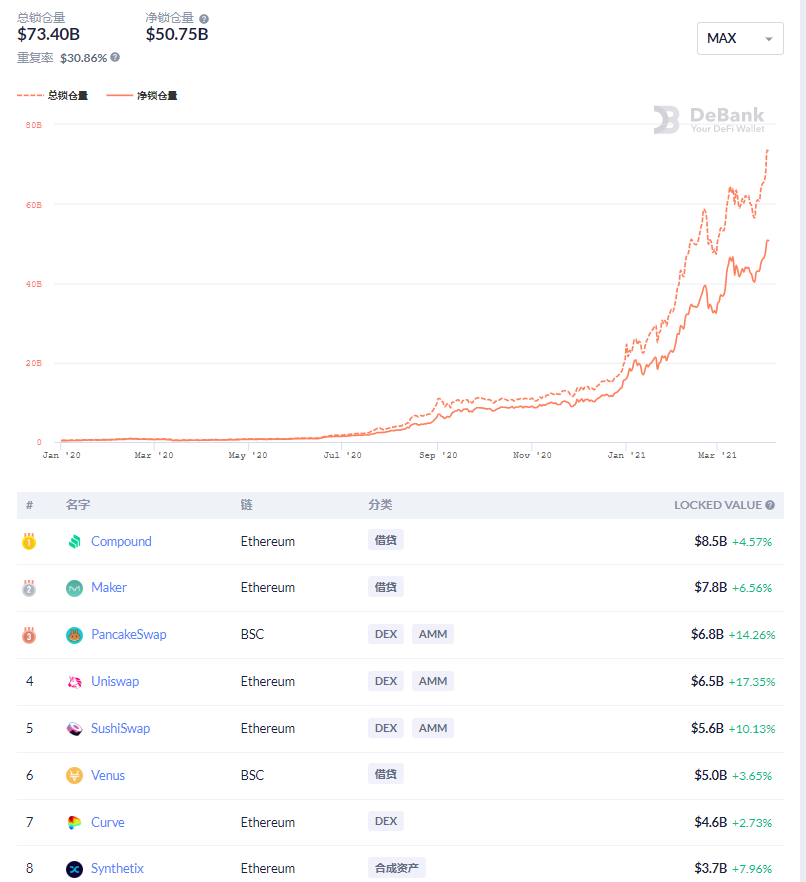Click the 链 column header
Image resolution: width=806 pixels, height=882 pixels.
pos(246,505)
